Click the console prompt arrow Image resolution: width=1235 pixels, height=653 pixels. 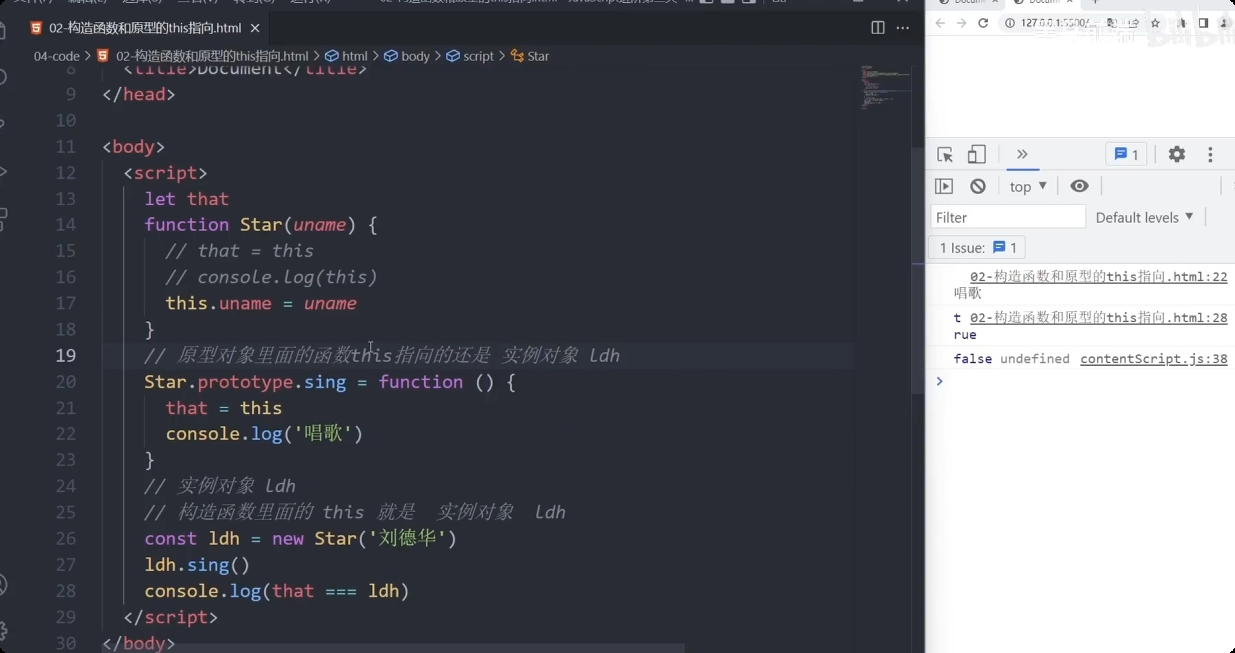(938, 380)
